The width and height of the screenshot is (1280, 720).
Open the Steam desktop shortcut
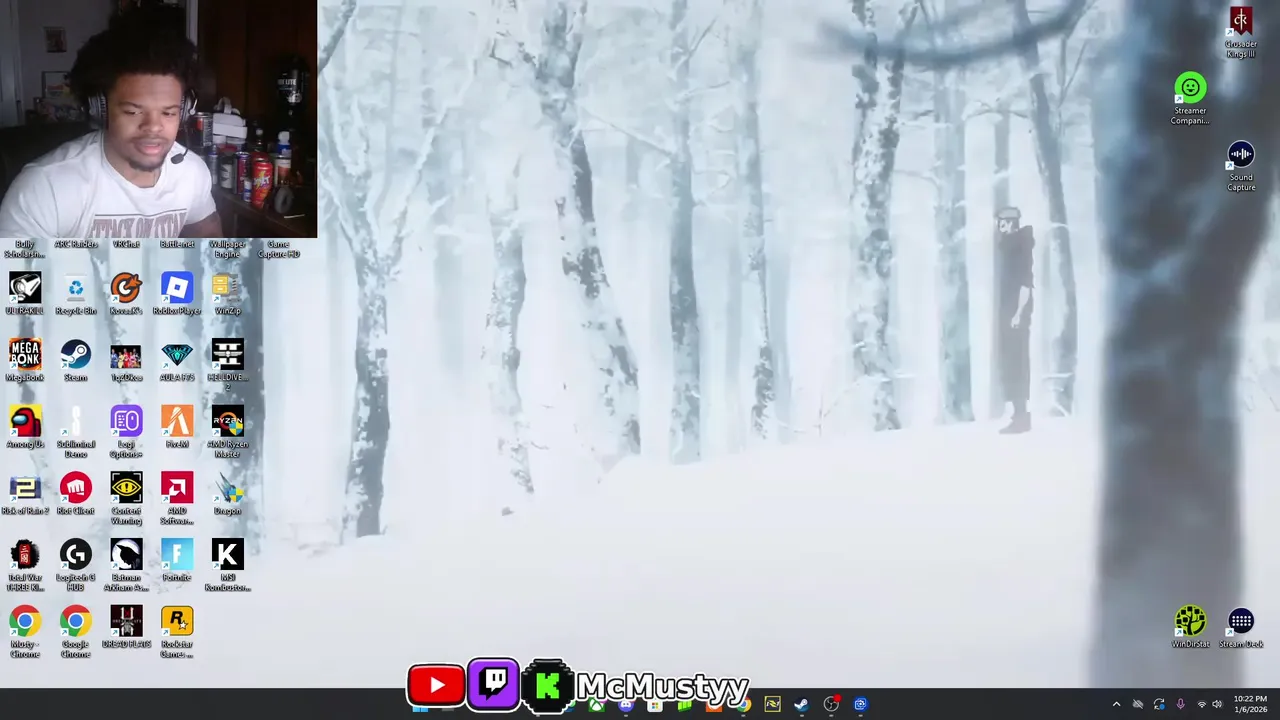tap(76, 360)
